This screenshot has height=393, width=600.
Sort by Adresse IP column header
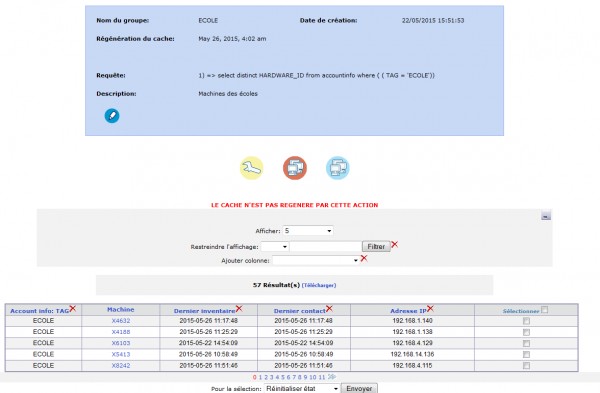point(408,311)
